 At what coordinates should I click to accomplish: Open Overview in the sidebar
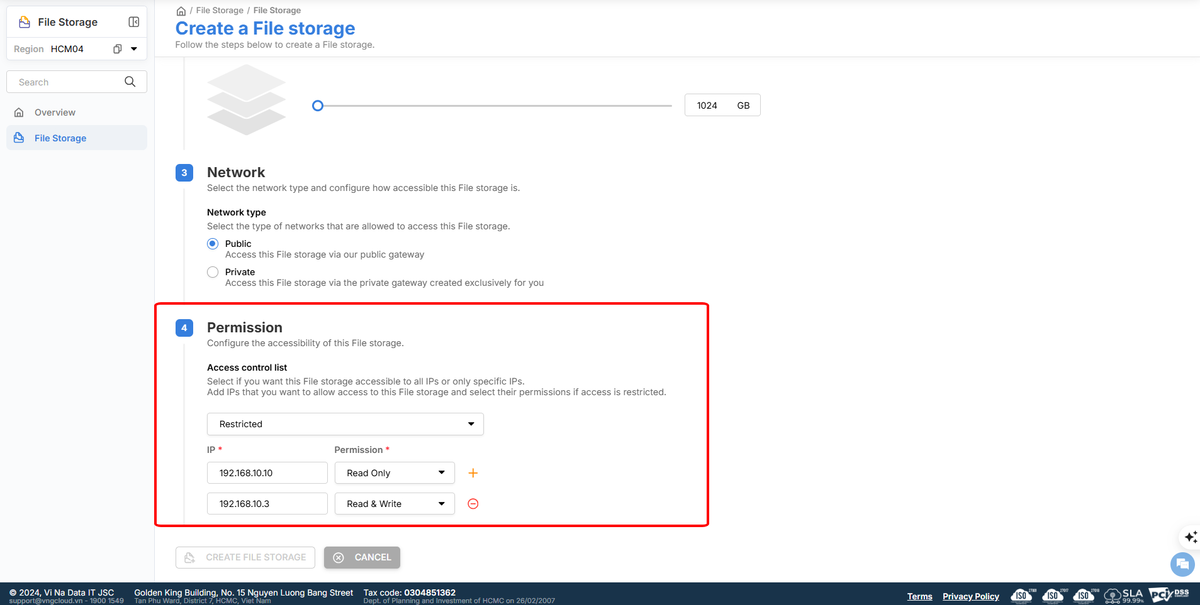click(x=55, y=112)
